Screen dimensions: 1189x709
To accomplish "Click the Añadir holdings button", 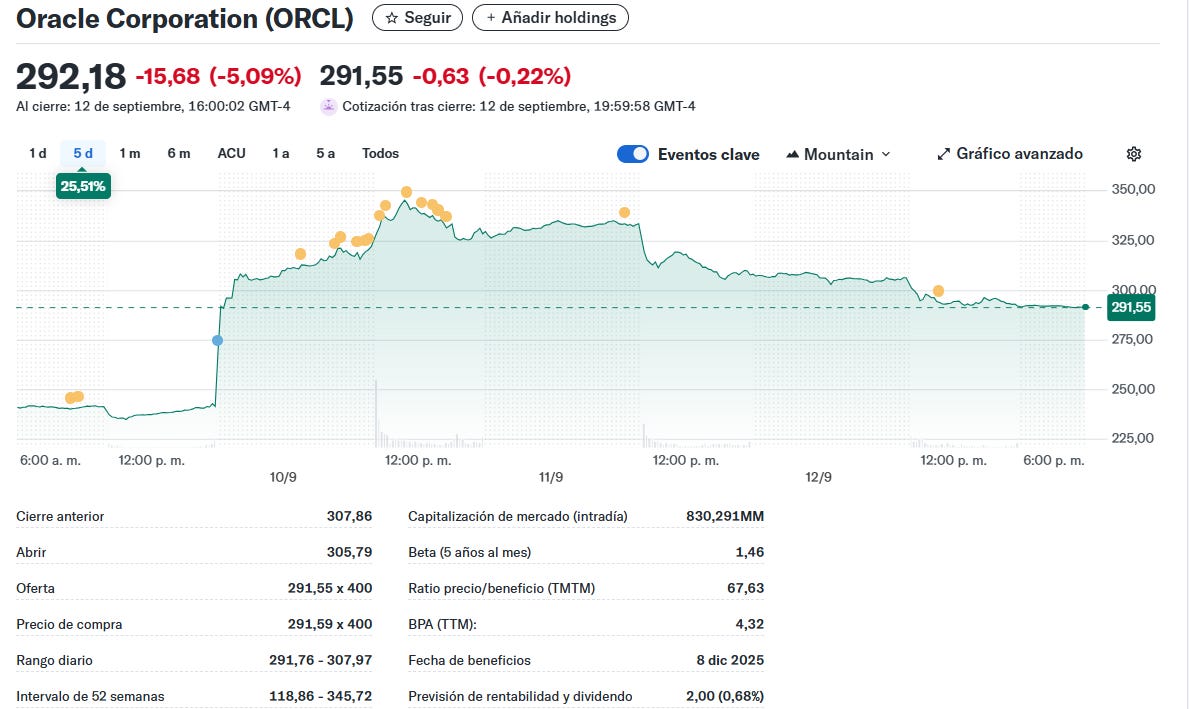I will (x=550, y=17).
